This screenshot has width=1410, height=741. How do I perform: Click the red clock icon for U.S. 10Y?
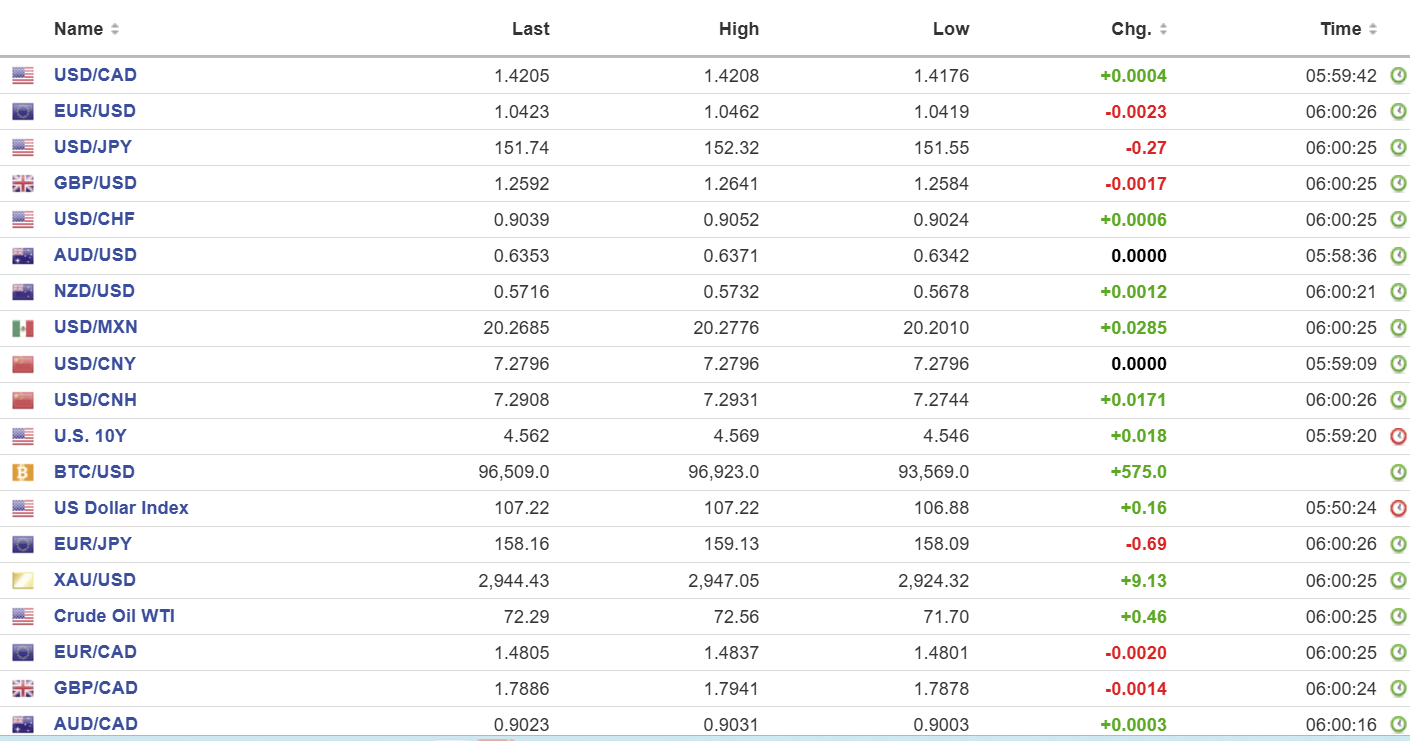tap(1398, 436)
